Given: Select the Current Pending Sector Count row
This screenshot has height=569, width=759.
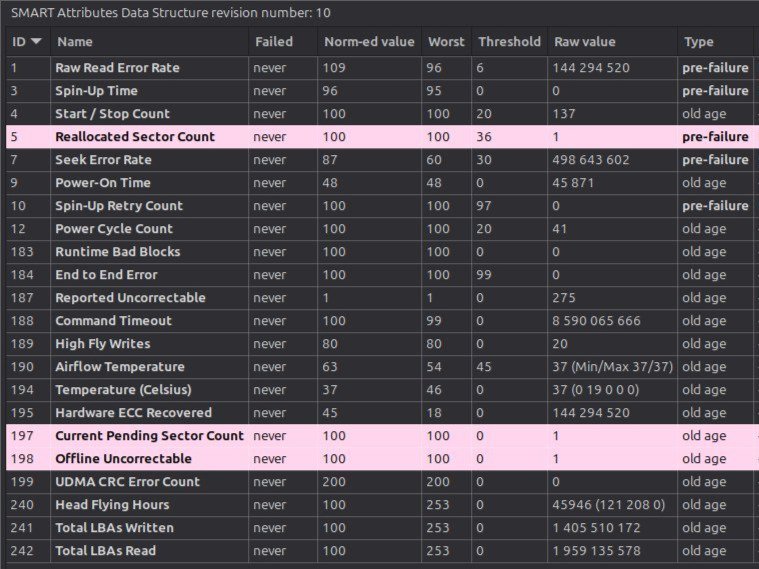Looking at the screenshot, I should coord(149,436).
